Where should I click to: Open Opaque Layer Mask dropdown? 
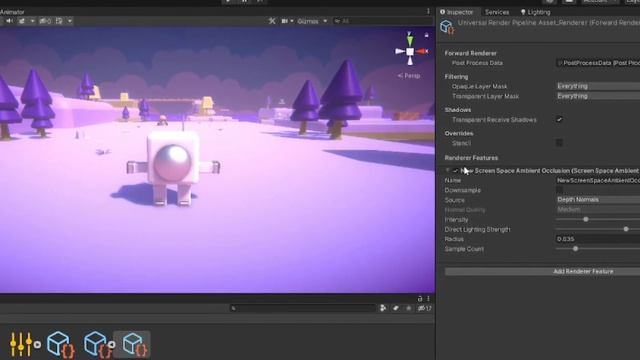click(598, 86)
